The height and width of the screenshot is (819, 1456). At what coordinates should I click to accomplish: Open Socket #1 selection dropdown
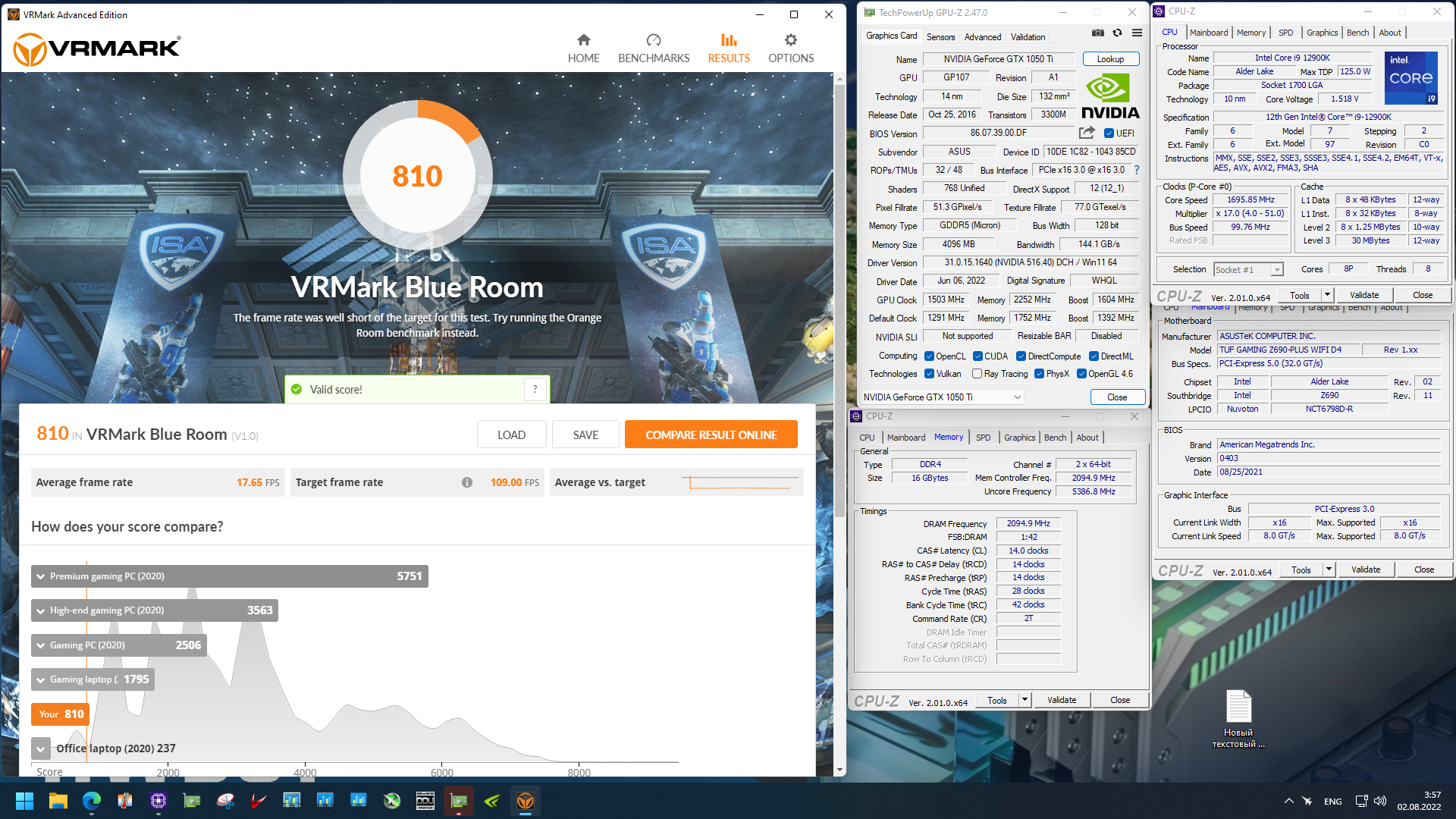(x=1248, y=269)
